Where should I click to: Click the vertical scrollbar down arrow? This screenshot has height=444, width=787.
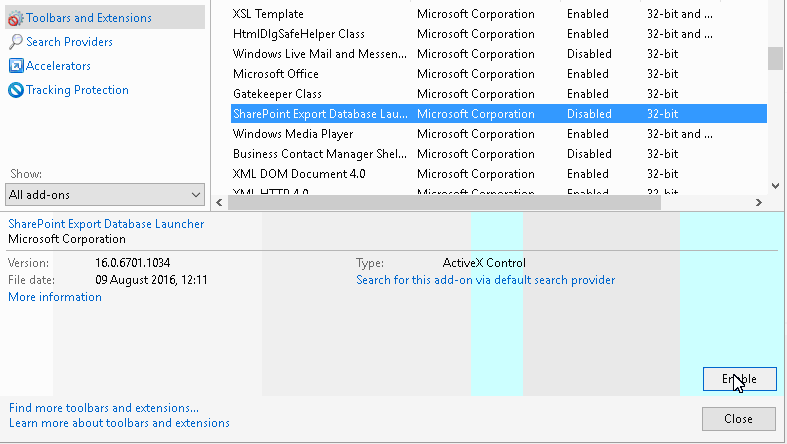coord(775,186)
